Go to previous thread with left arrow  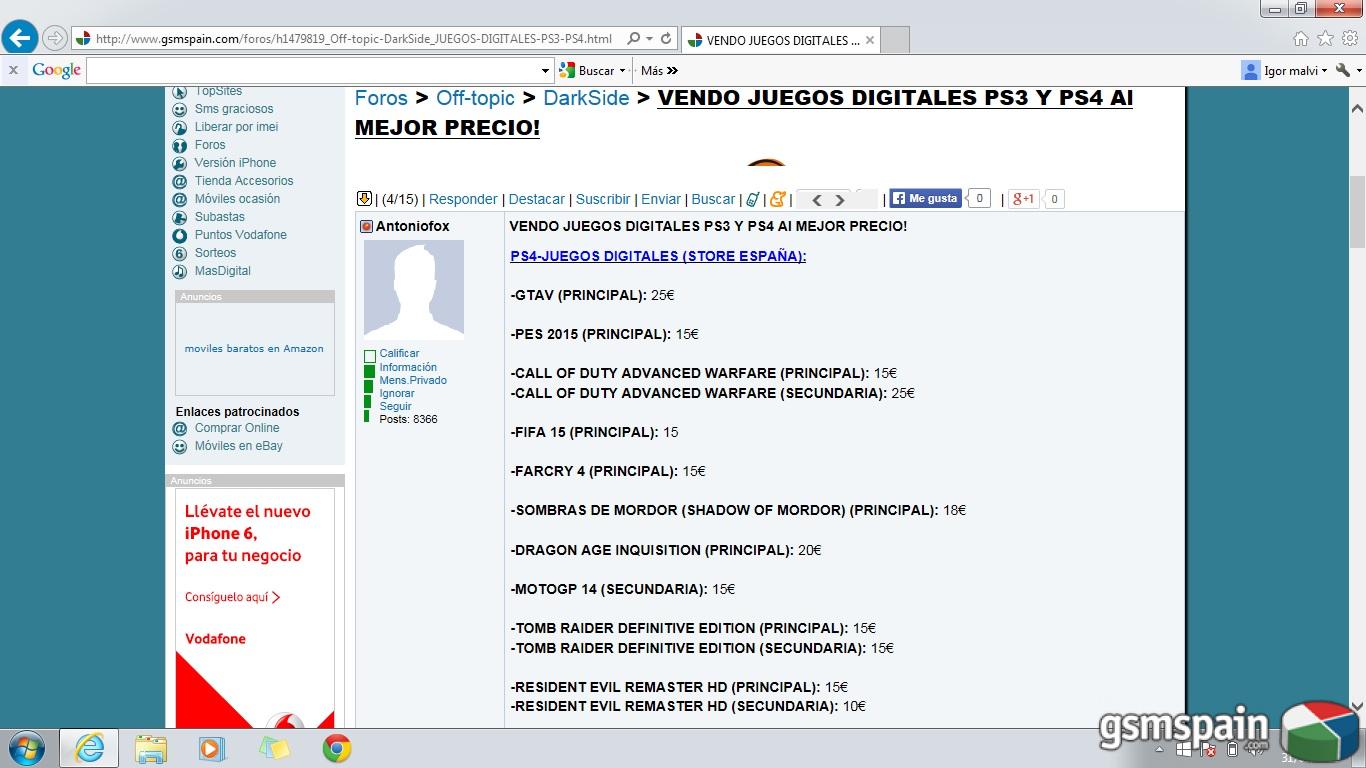point(816,200)
